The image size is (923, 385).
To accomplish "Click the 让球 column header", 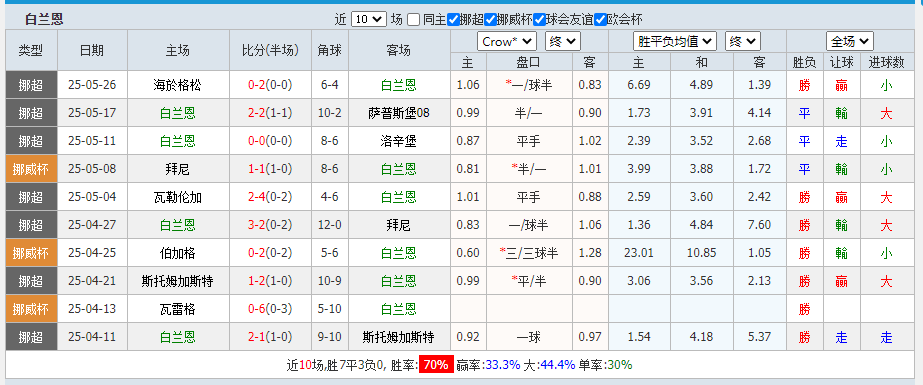I will 841,62.
